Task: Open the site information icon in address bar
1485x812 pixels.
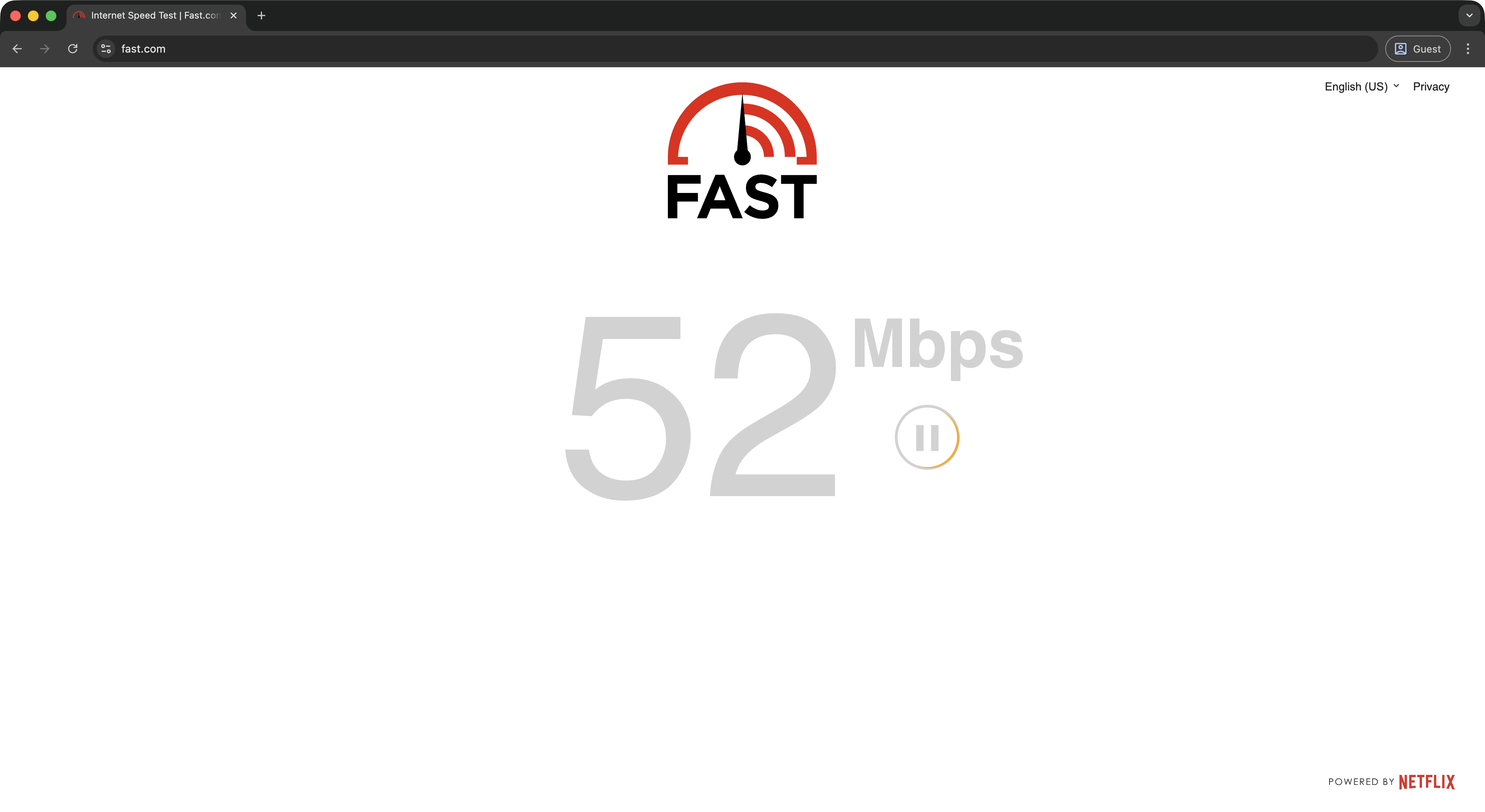Action: coord(106,49)
